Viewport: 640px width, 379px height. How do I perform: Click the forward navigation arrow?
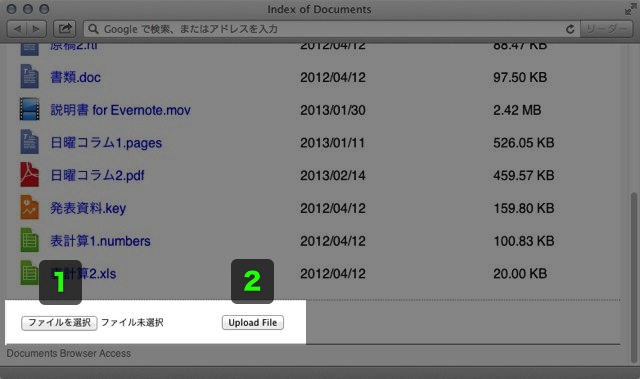click(37, 29)
